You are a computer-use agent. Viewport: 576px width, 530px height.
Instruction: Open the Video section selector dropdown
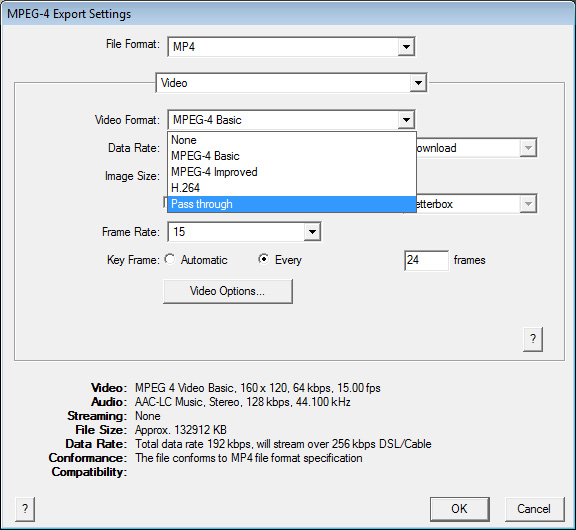point(291,83)
